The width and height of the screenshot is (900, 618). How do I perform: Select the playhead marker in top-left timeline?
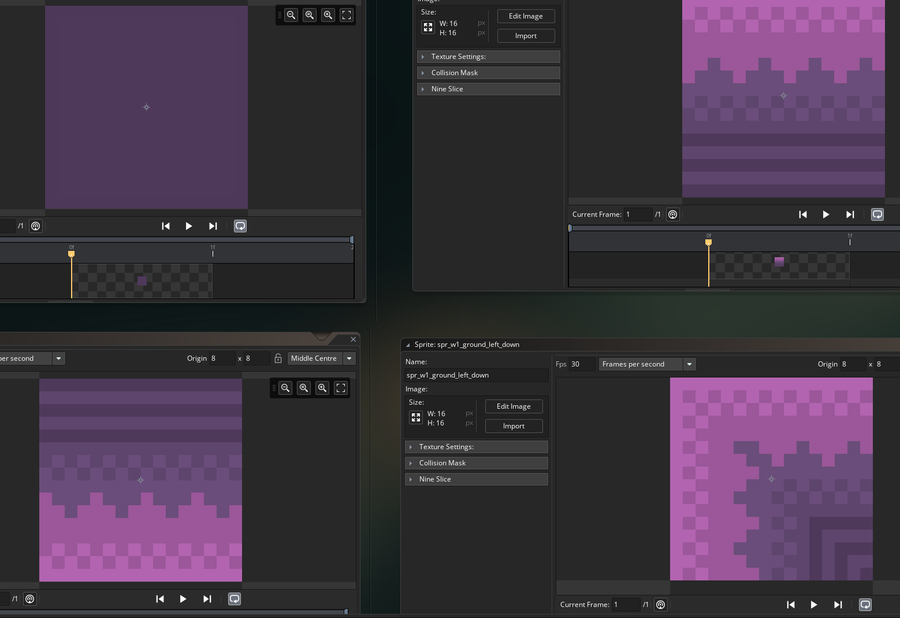(71, 253)
